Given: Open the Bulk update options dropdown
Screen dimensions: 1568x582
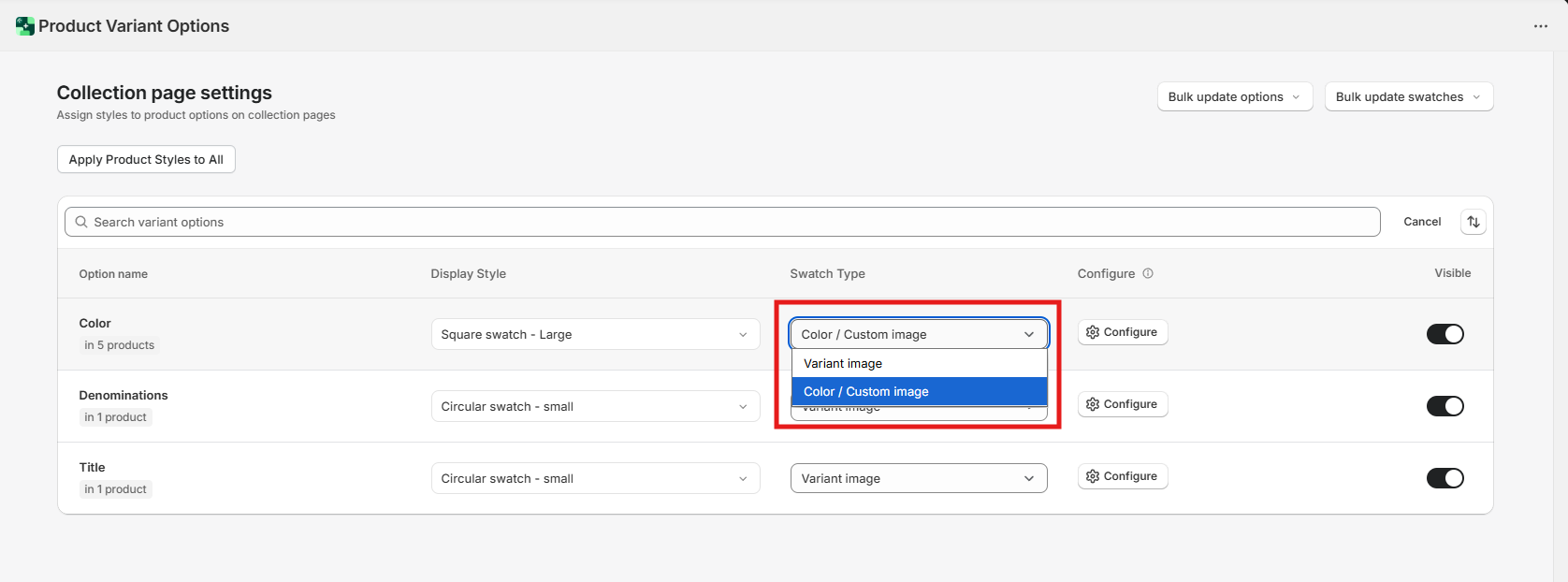Looking at the screenshot, I should point(1234,96).
